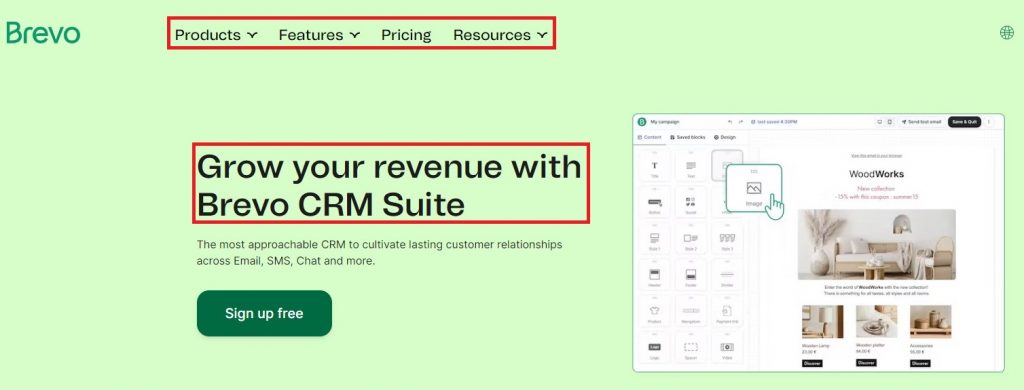Viewport: 1024px width, 390px height.
Task: Select the Wooden platter product image
Action: pyautogui.click(x=876, y=321)
